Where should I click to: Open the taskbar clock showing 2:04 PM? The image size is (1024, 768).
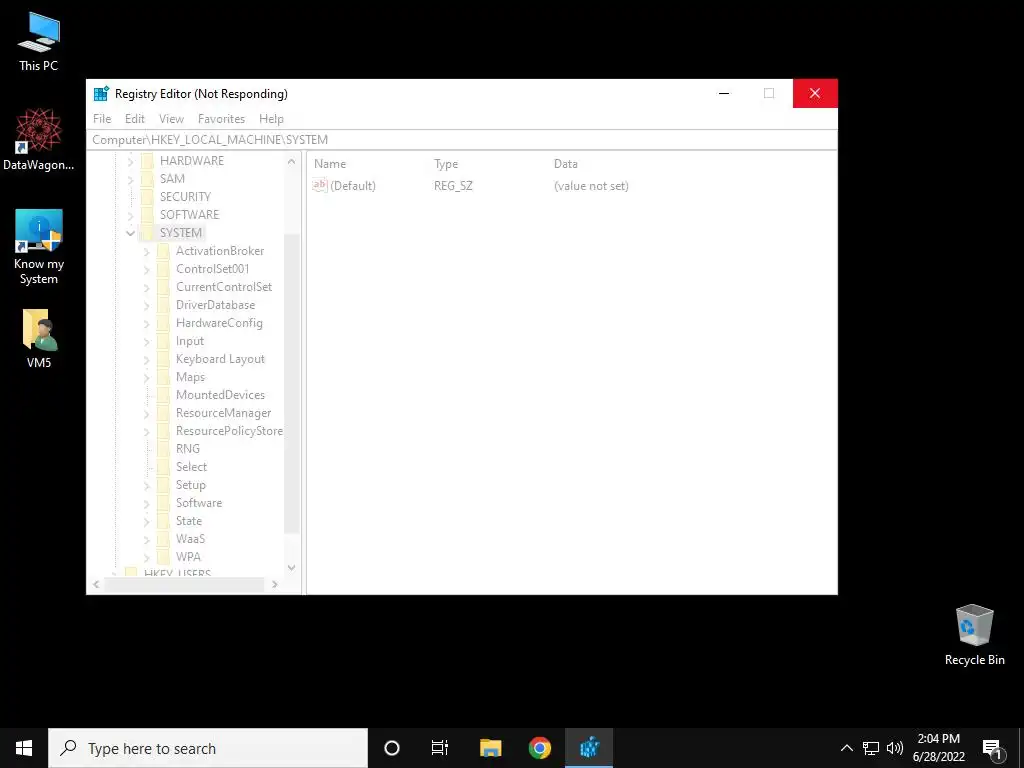(x=938, y=748)
